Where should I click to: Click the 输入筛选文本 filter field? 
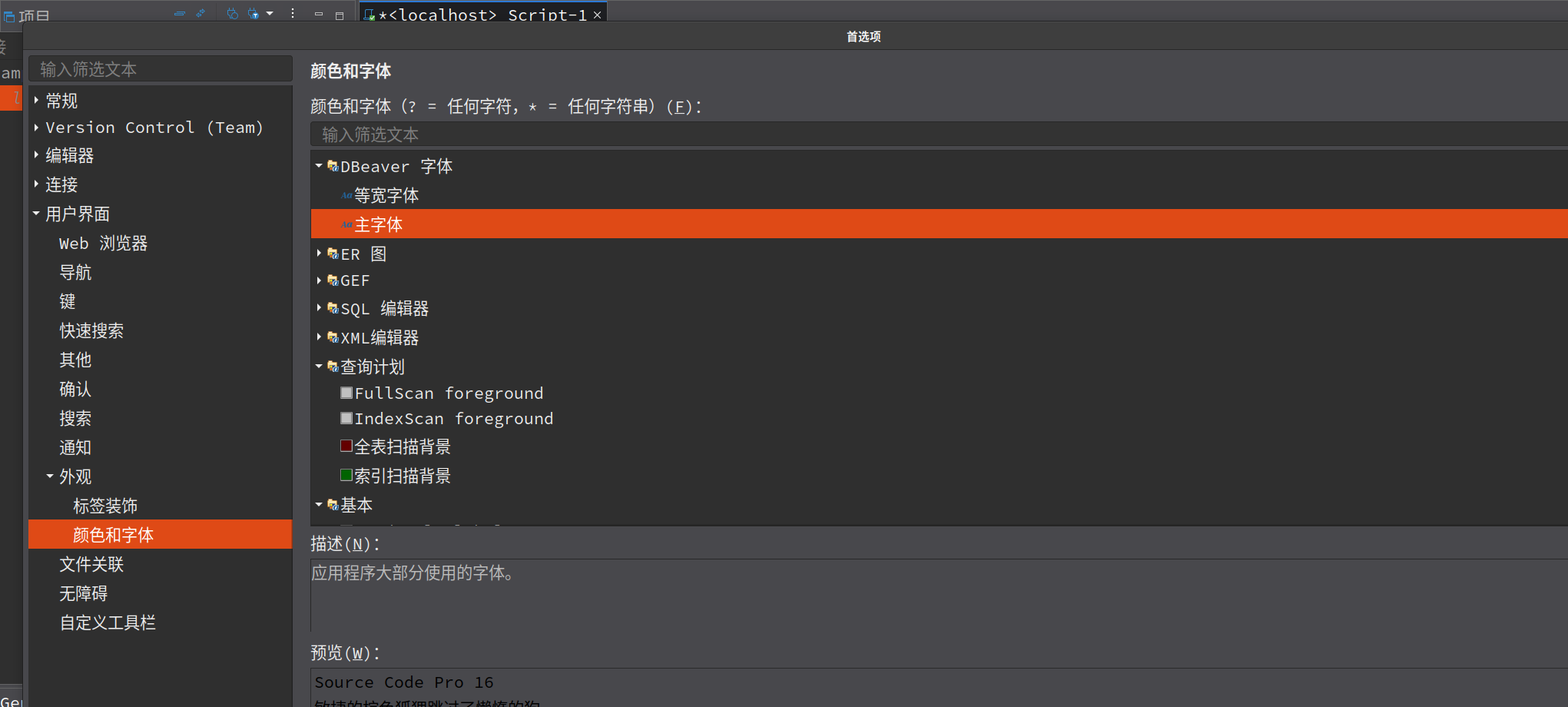(161, 68)
